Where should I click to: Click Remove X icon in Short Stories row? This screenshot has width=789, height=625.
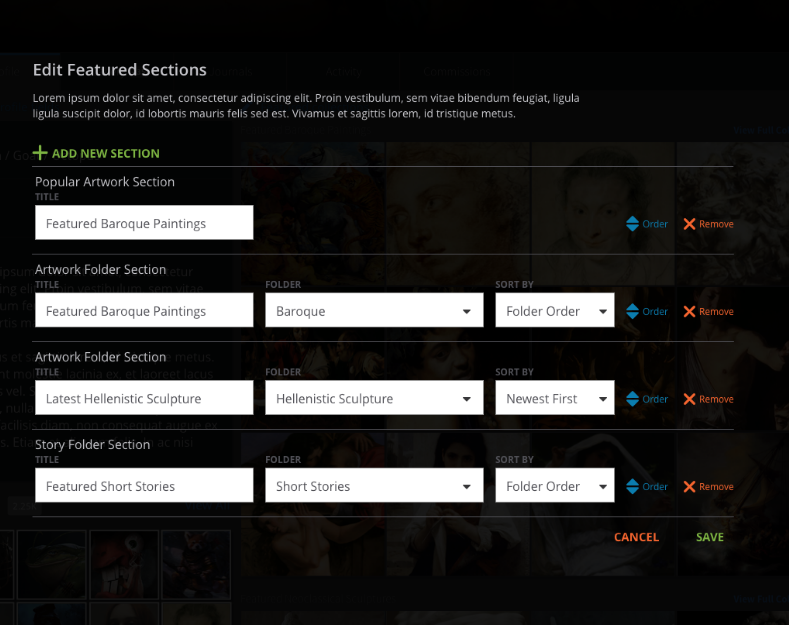(689, 487)
